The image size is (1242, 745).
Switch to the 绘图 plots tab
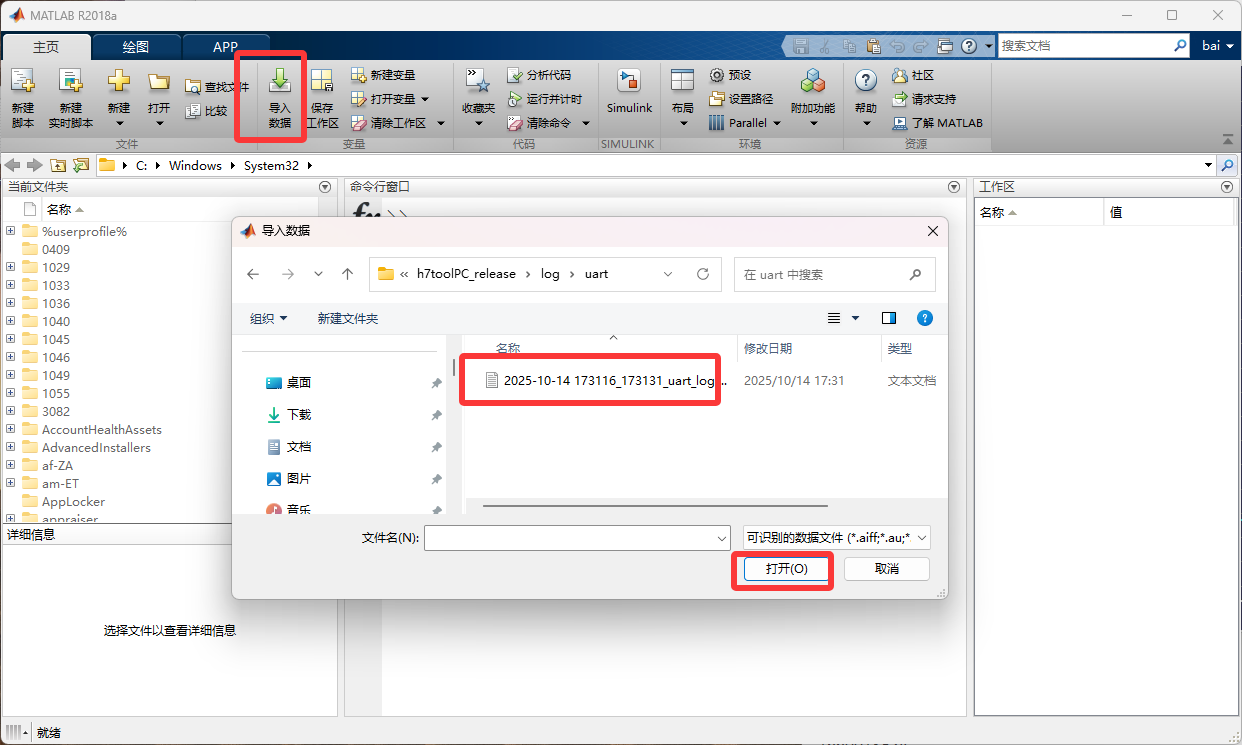[136, 47]
